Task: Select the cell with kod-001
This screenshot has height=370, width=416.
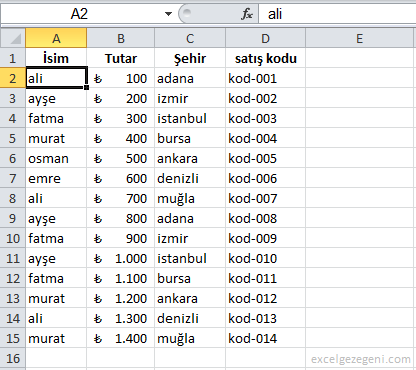Action: 265,78
